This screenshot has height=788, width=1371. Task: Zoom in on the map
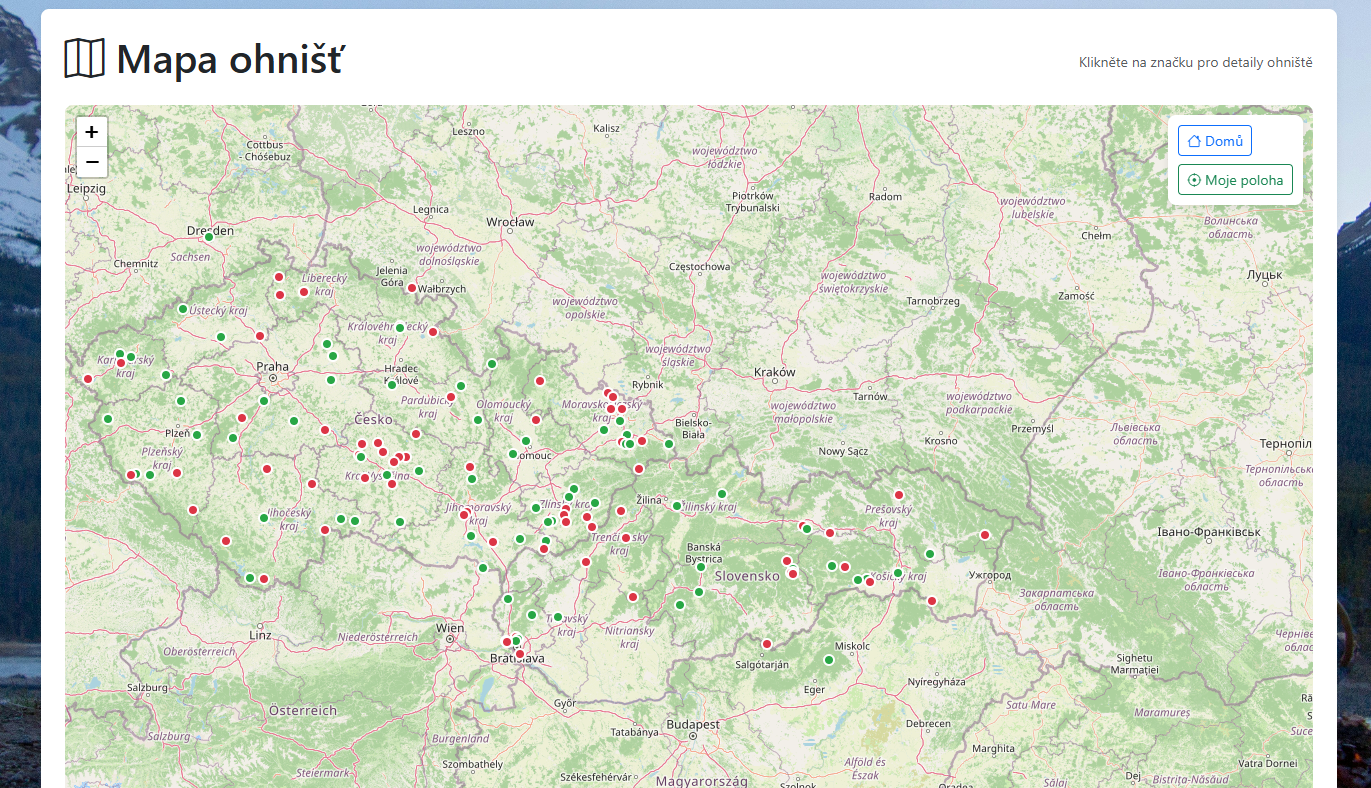92,132
